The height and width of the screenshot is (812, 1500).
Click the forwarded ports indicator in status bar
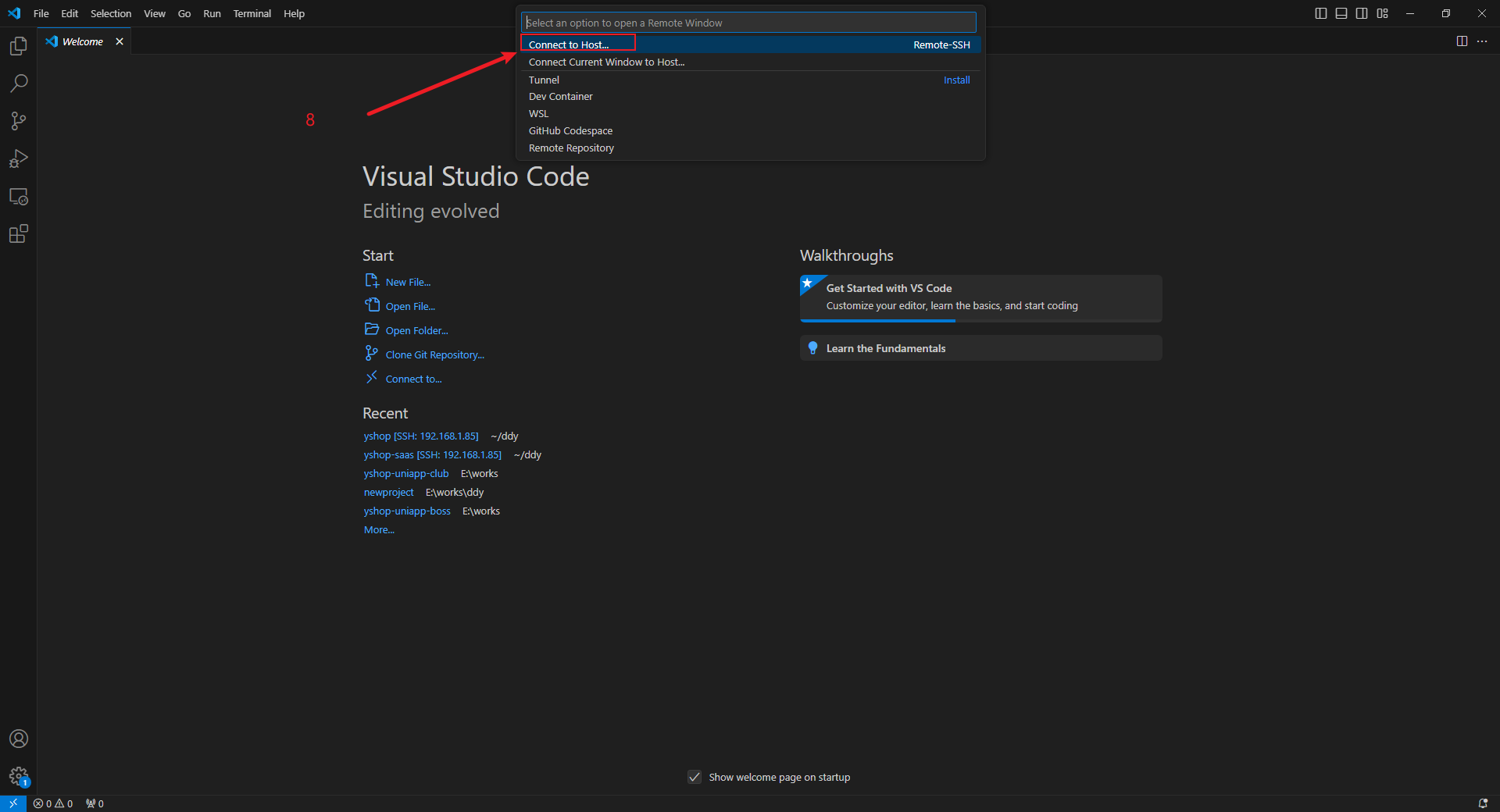click(95, 803)
